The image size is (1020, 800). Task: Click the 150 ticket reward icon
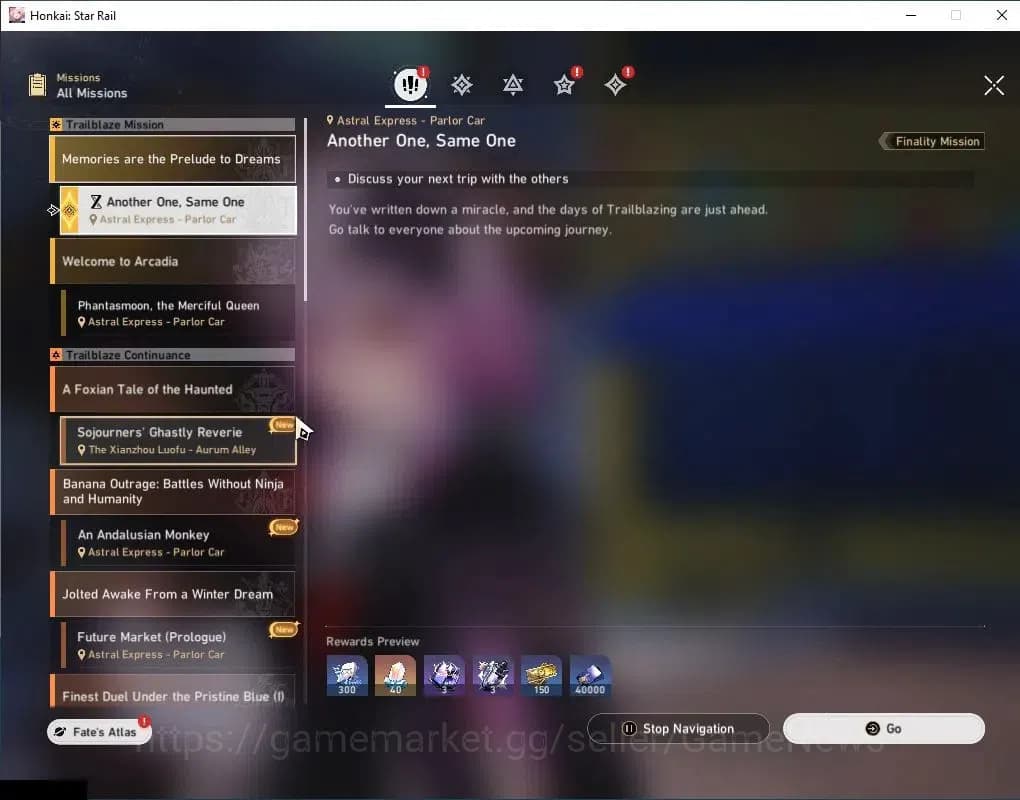(541, 675)
